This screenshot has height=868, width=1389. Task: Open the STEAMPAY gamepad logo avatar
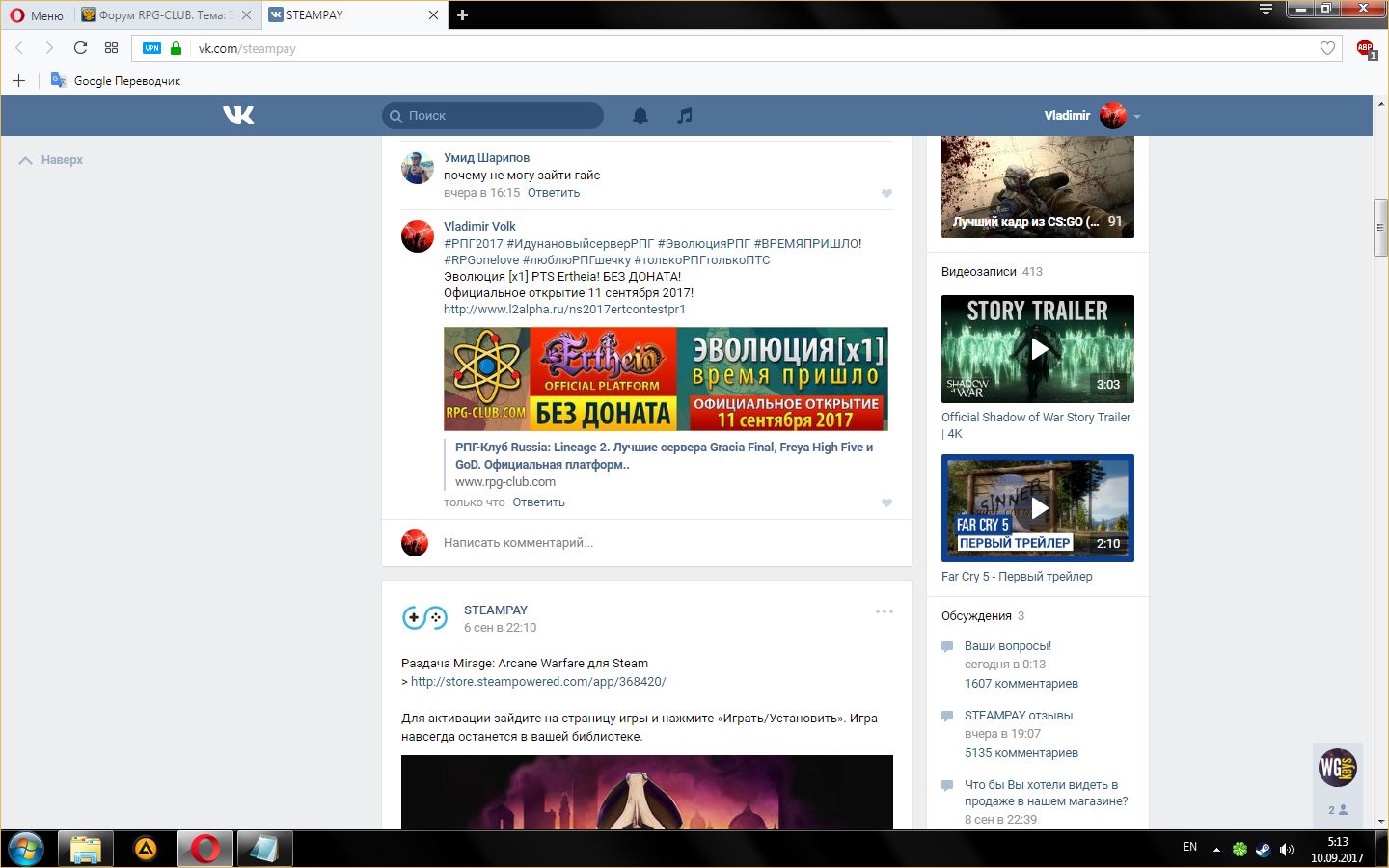[x=424, y=618]
